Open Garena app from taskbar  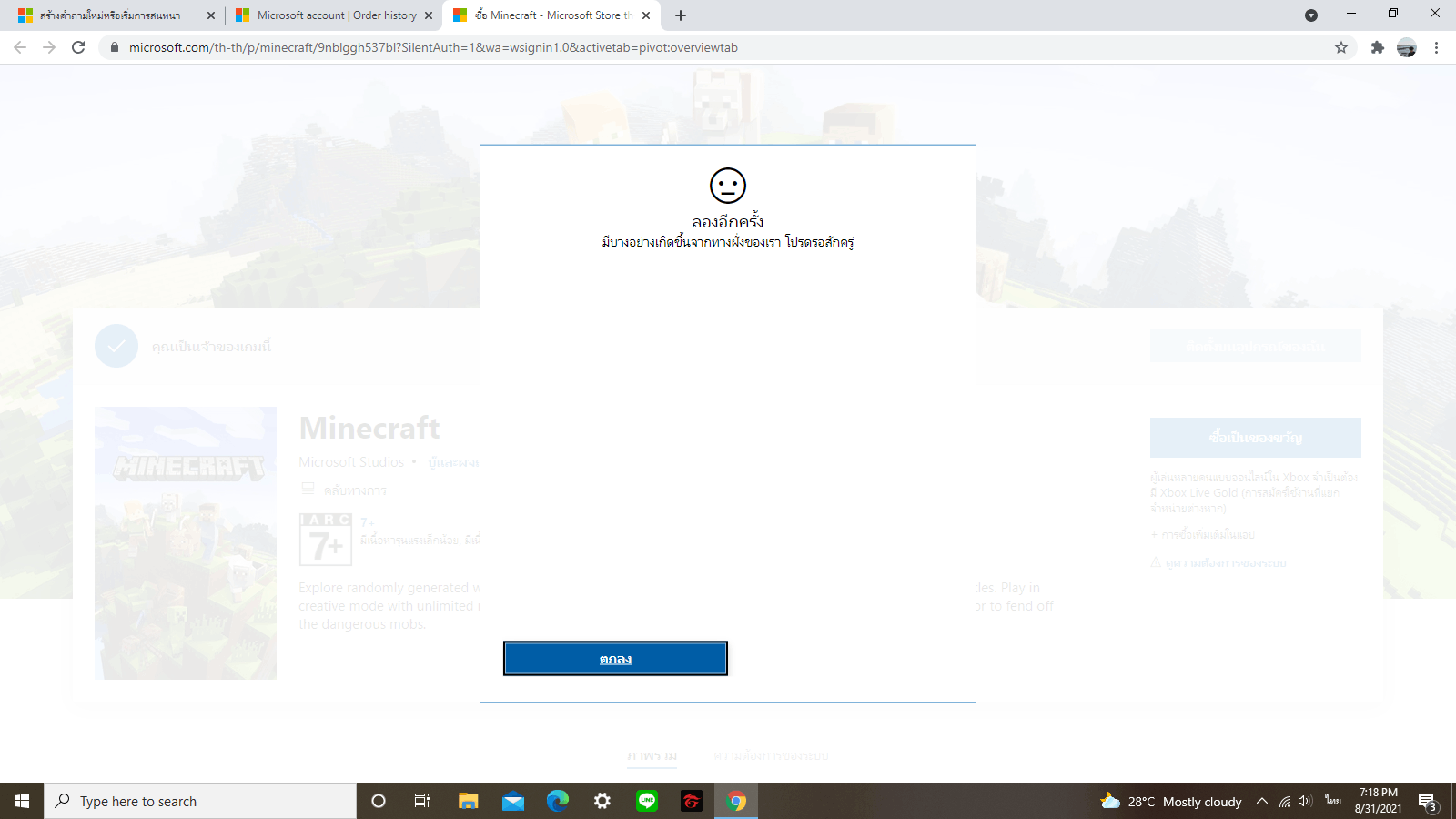[x=692, y=801]
